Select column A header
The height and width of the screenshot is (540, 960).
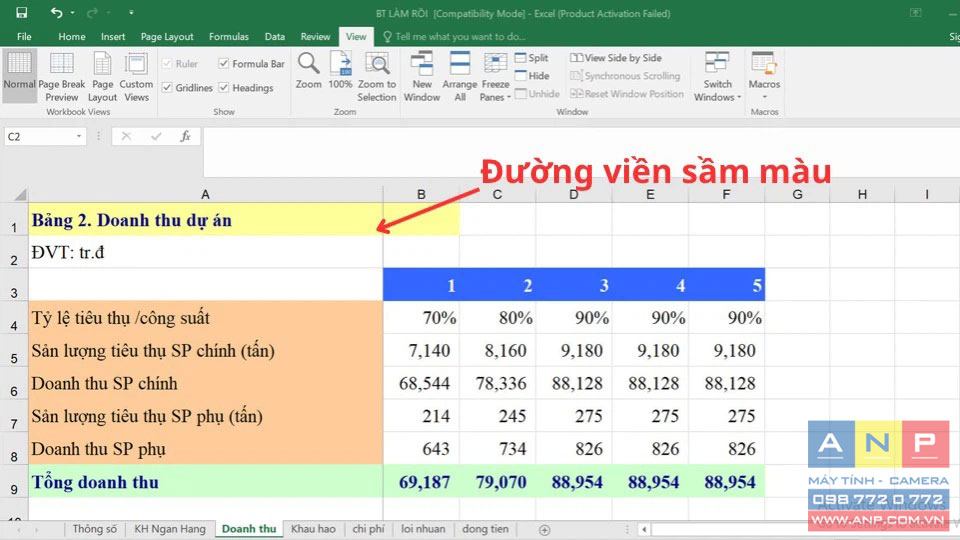tap(205, 194)
